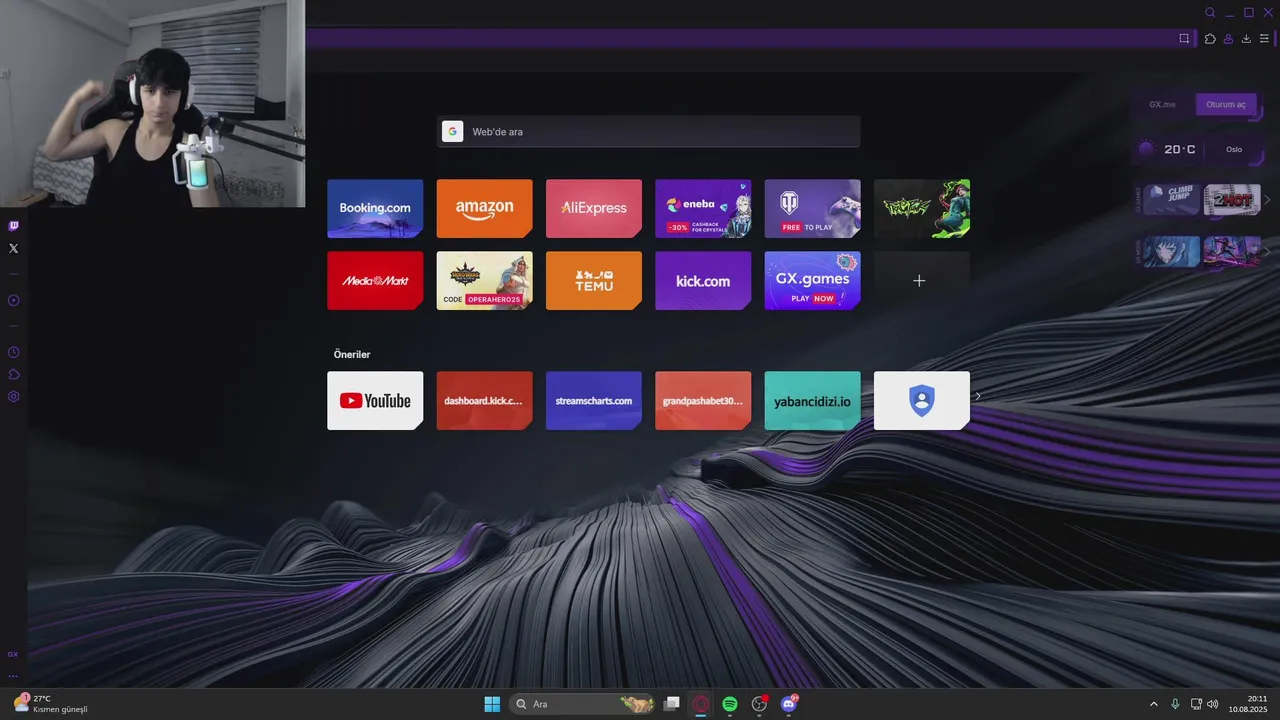Open the extensions toolbar icon

[x=1210, y=39]
